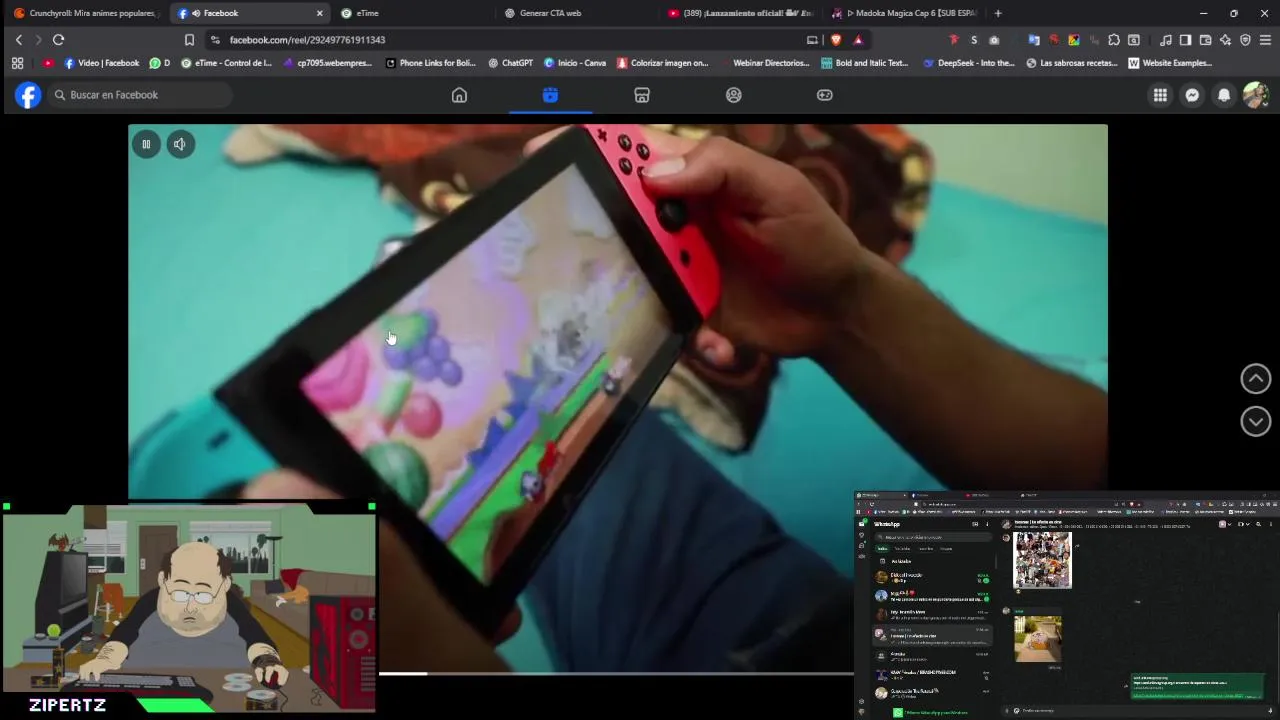Open Messenger icon
Screen dimensions: 1280x720
click(1192, 95)
